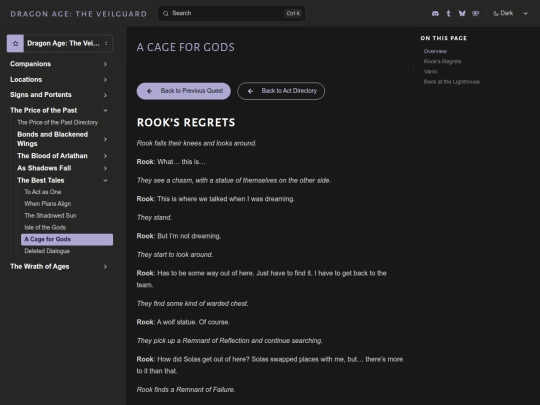Viewport: 540px width, 405px height.
Task: Click Back to Previous Quest button
Action: (184, 91)
